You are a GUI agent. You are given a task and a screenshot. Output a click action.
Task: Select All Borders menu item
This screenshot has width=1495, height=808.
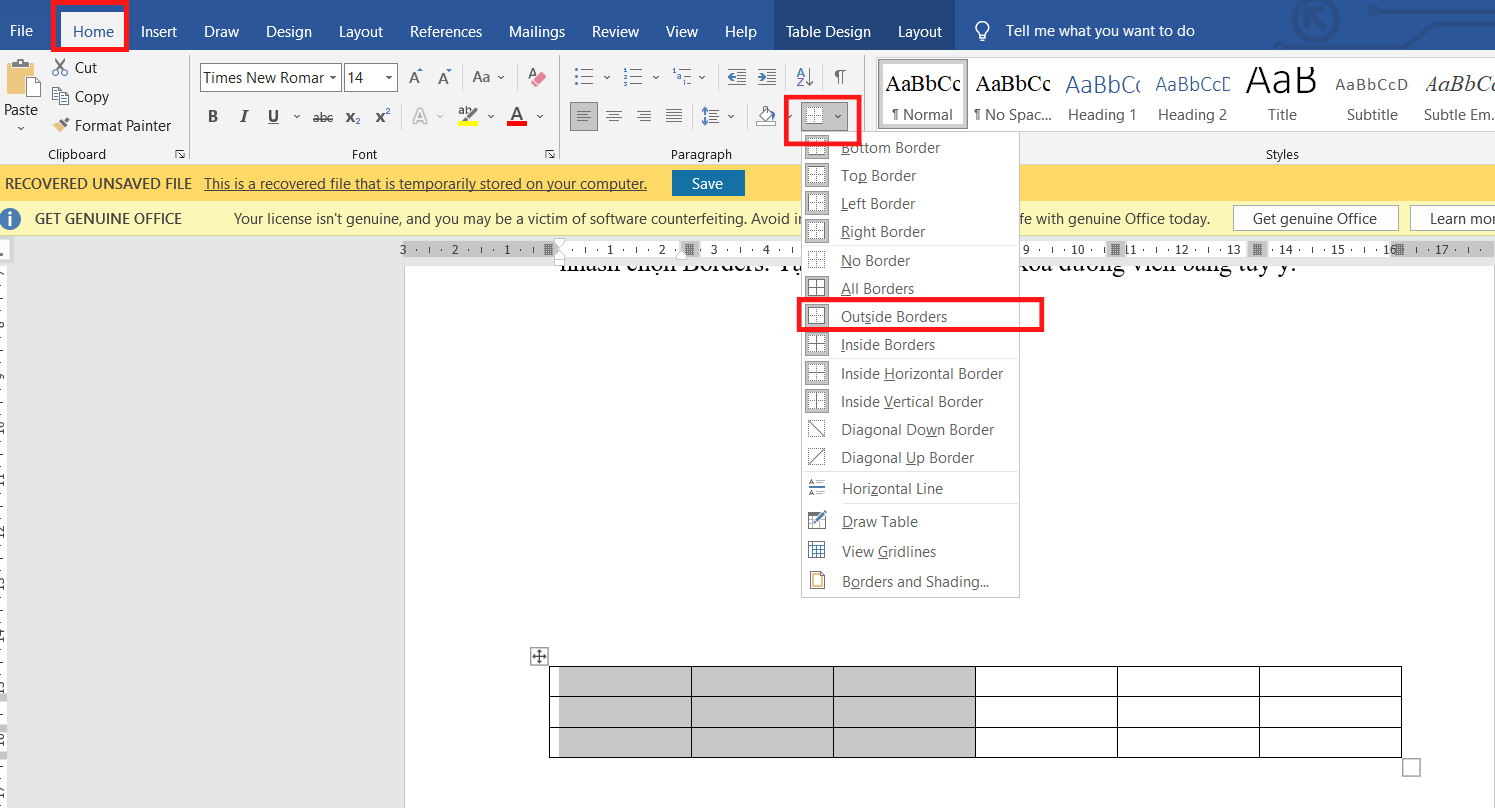[910, 289]
